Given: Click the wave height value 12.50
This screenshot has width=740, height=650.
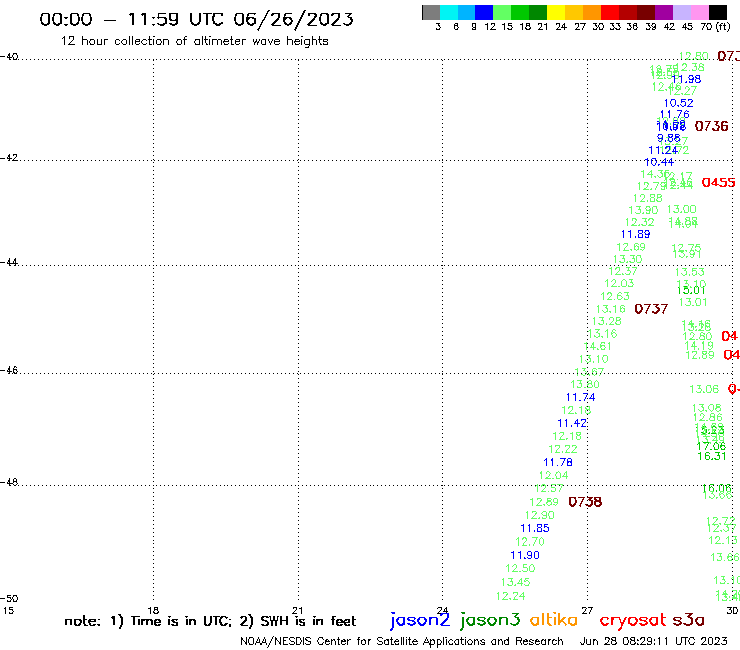Looking at the screenshot, I should coord(520,568).
